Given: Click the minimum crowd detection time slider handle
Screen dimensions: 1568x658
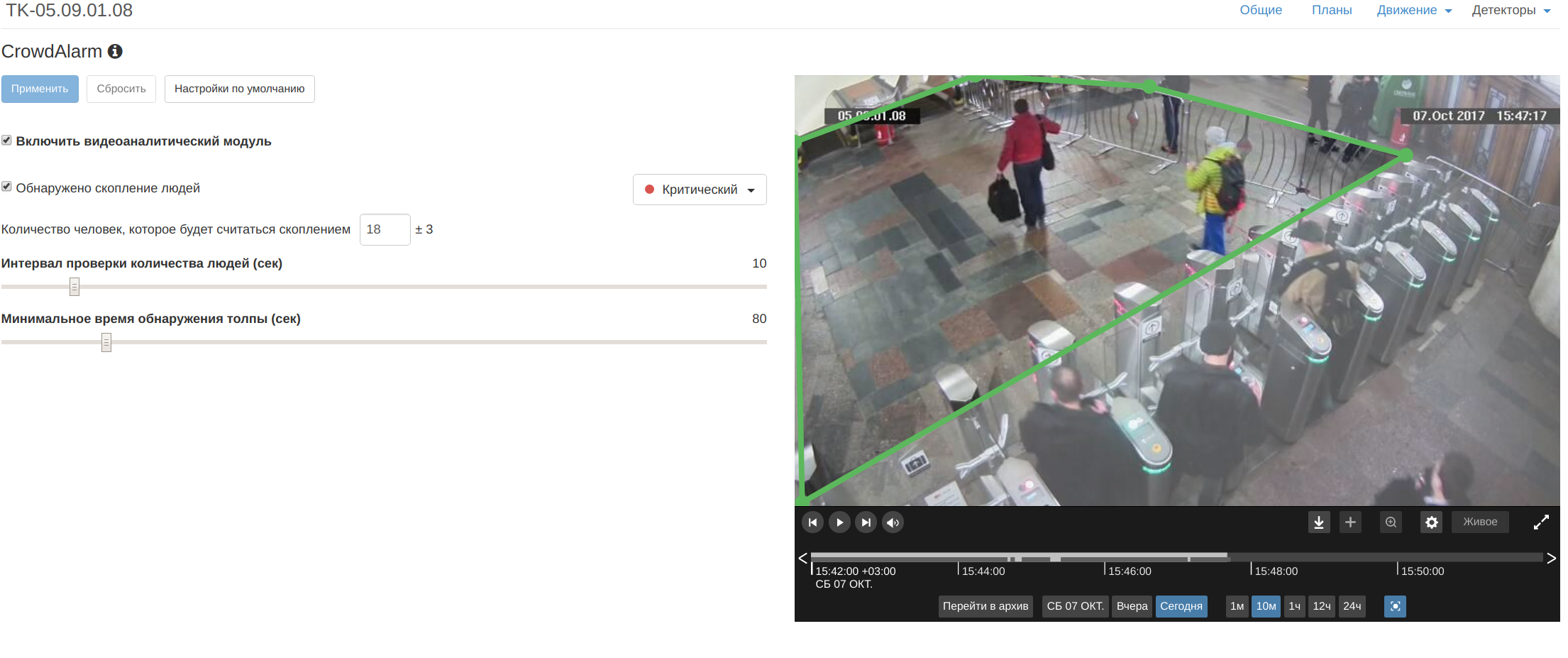Looking at the screenshot, I should tap(106, 342).
